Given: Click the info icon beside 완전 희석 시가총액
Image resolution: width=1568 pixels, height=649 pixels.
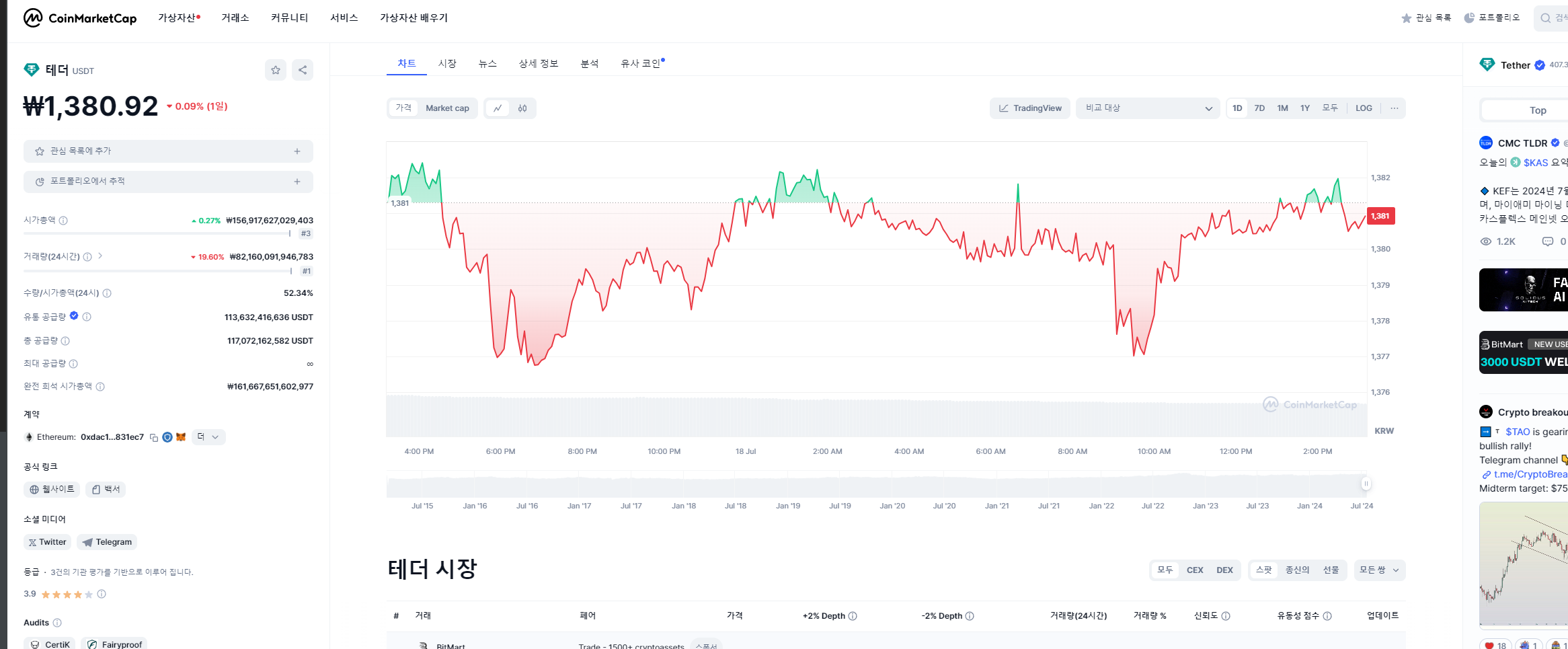Looking at the screenshot, I should [x=100, y=387].
